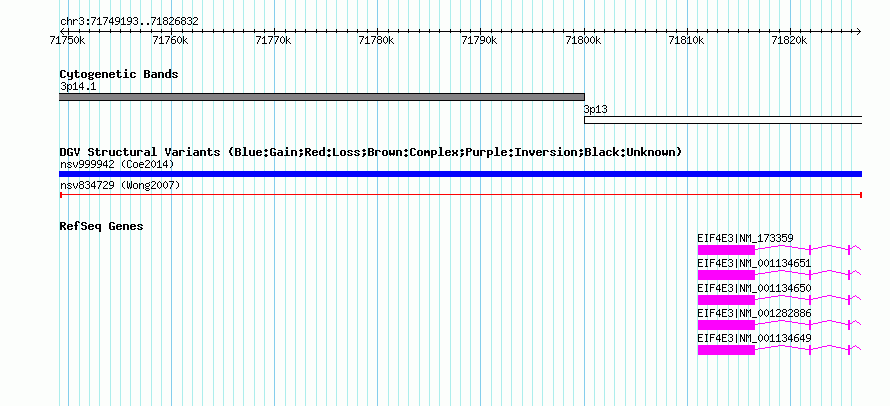Screen dimensions: 890x406
Task: Open the EIF4E3|NM_001282886 transcript label
Action: 754,313
